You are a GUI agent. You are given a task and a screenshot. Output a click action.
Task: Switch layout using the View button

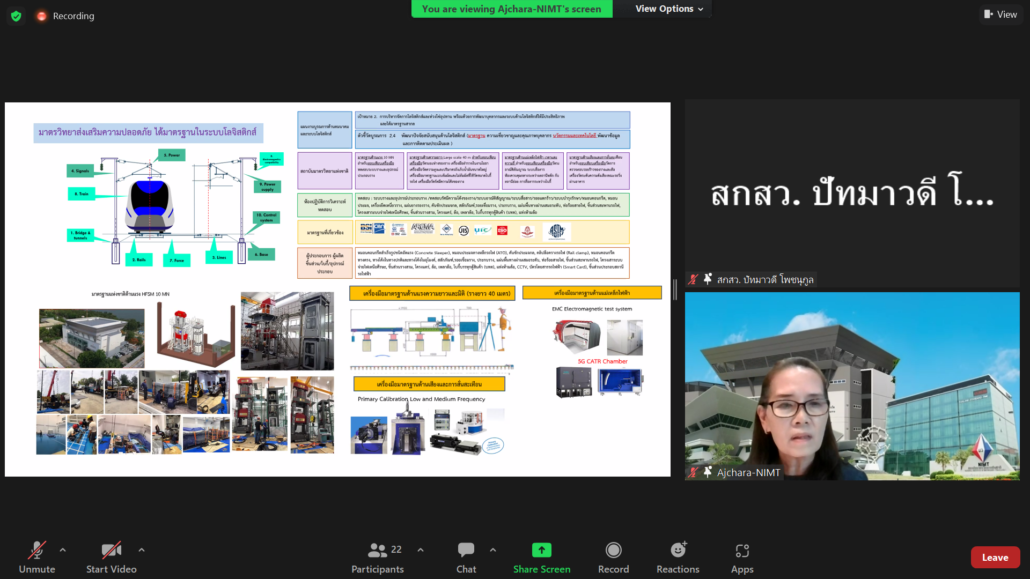coord(1000,15)
